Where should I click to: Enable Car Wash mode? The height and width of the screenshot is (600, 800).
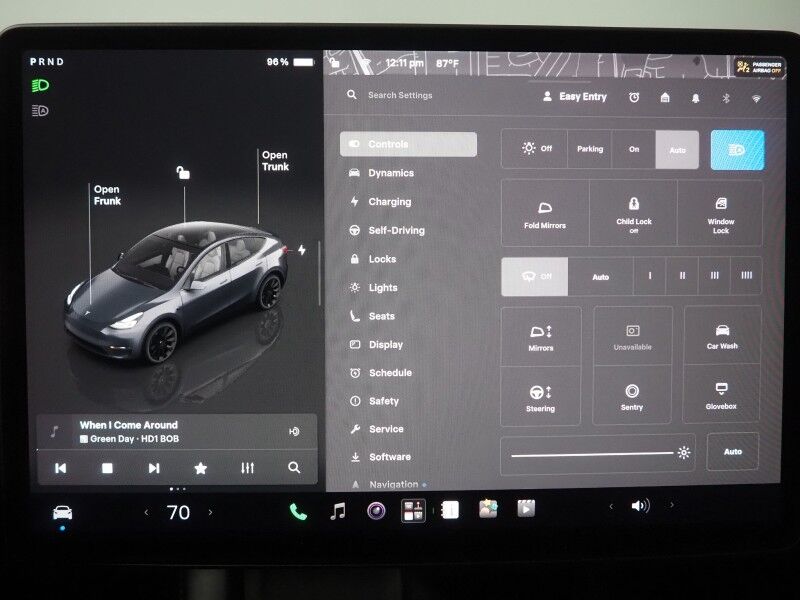point(722,336)
